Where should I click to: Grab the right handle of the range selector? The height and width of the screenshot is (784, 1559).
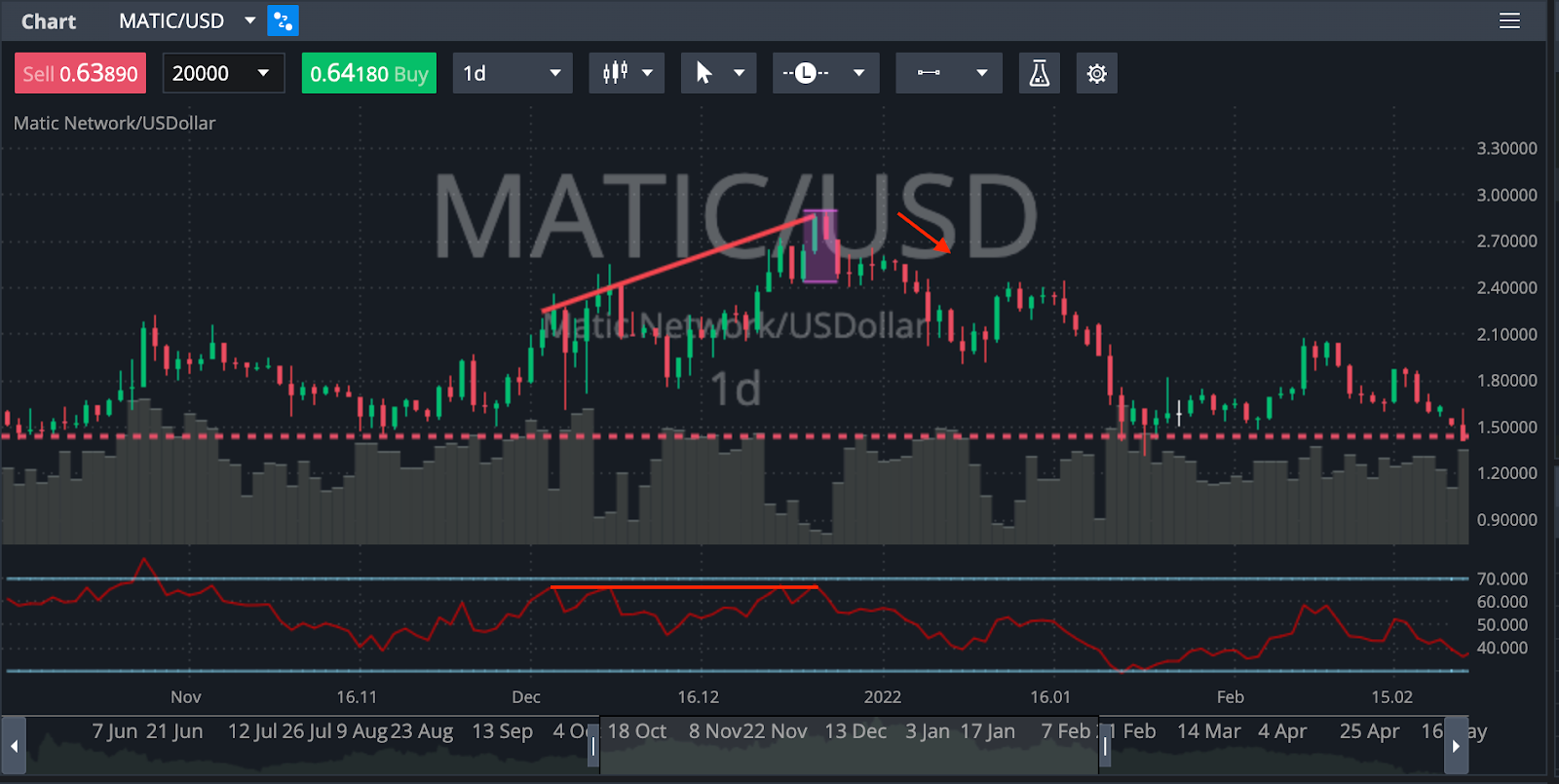1105,747
